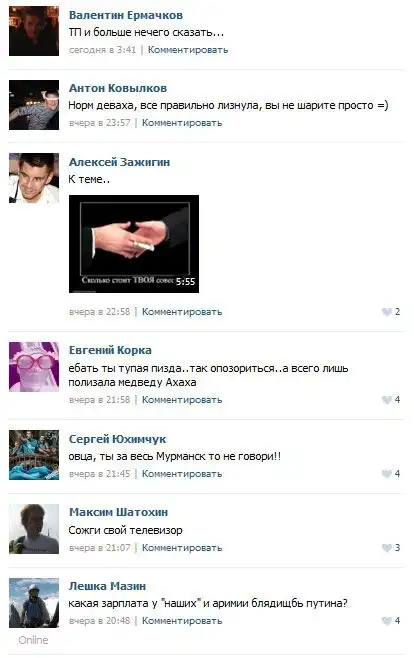Click heart icon on Евгений Корка's comment

[386, 400]
